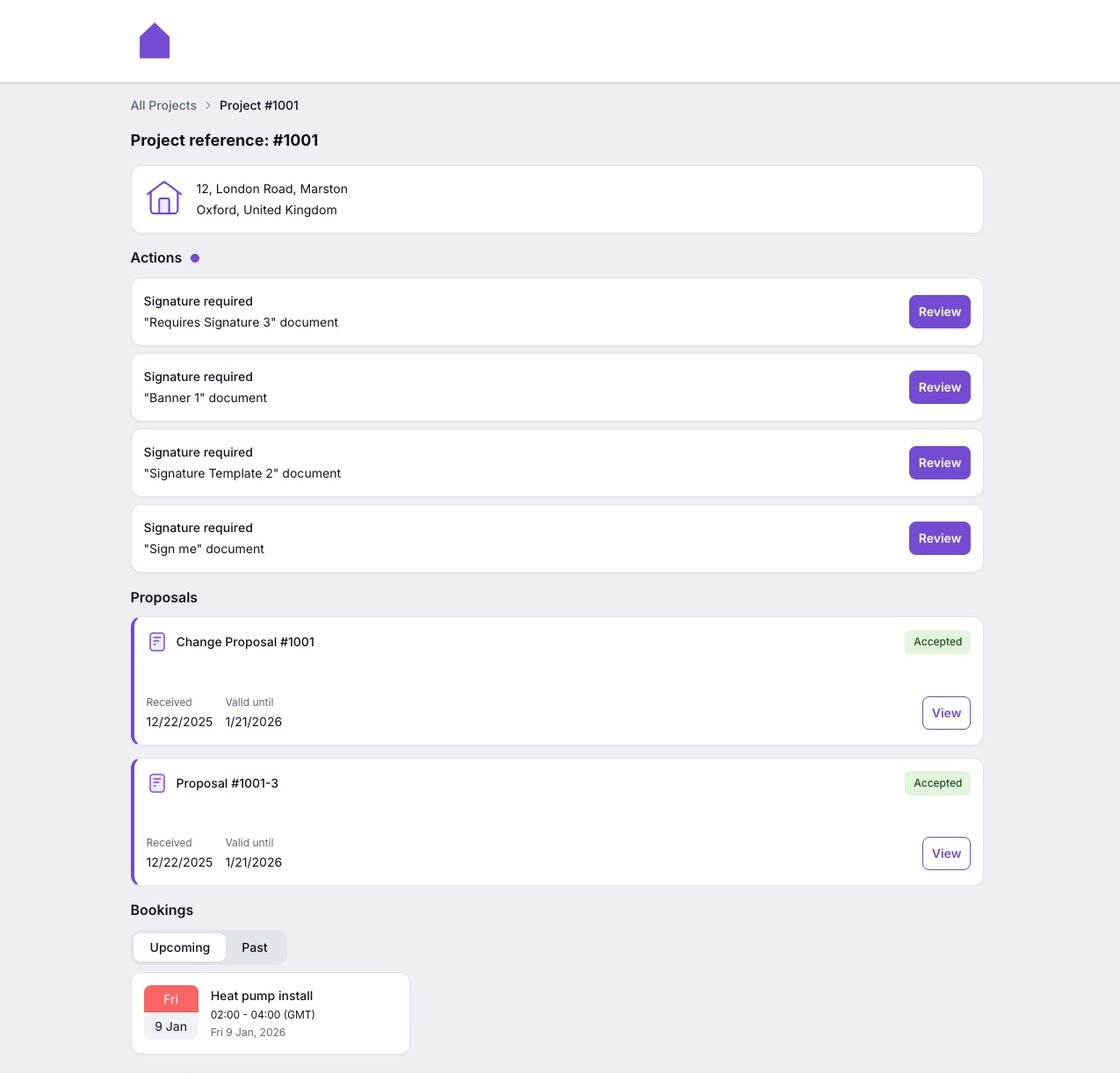Click Accepted badge on Change Proposal #1001
Image resolution: width=1120 pixels, height=1073 pixels.
pyautogui.click(x=937, y=642)
